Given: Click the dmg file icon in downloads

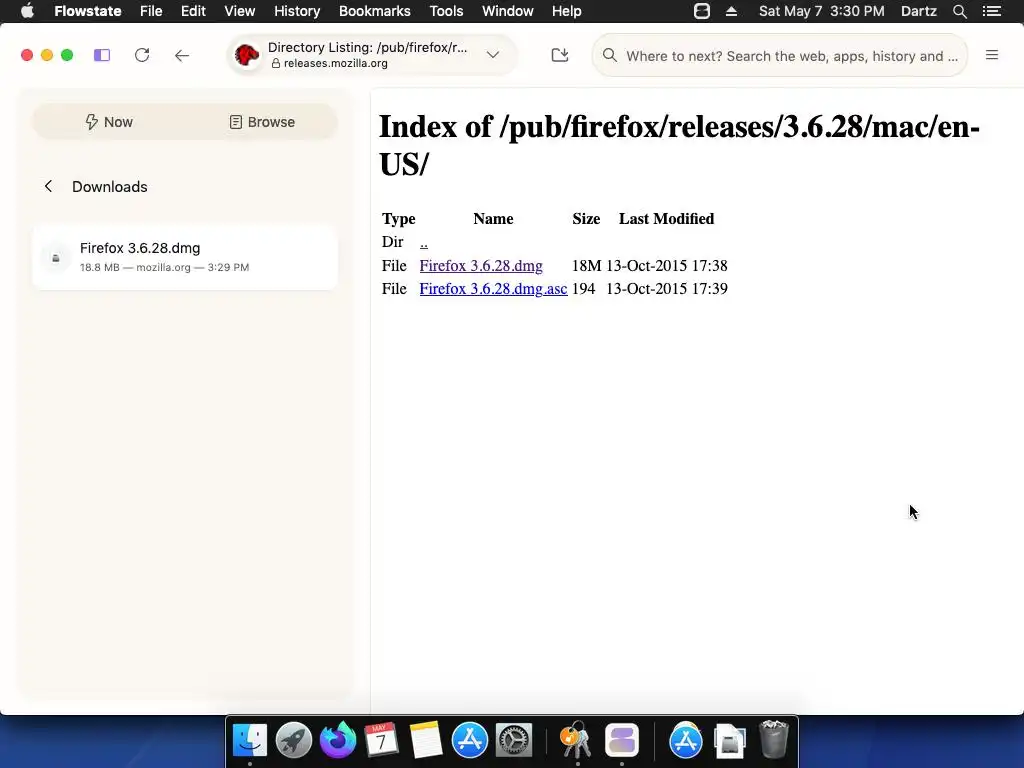Looking at the screenshot, I should click(x=56, y=258).
